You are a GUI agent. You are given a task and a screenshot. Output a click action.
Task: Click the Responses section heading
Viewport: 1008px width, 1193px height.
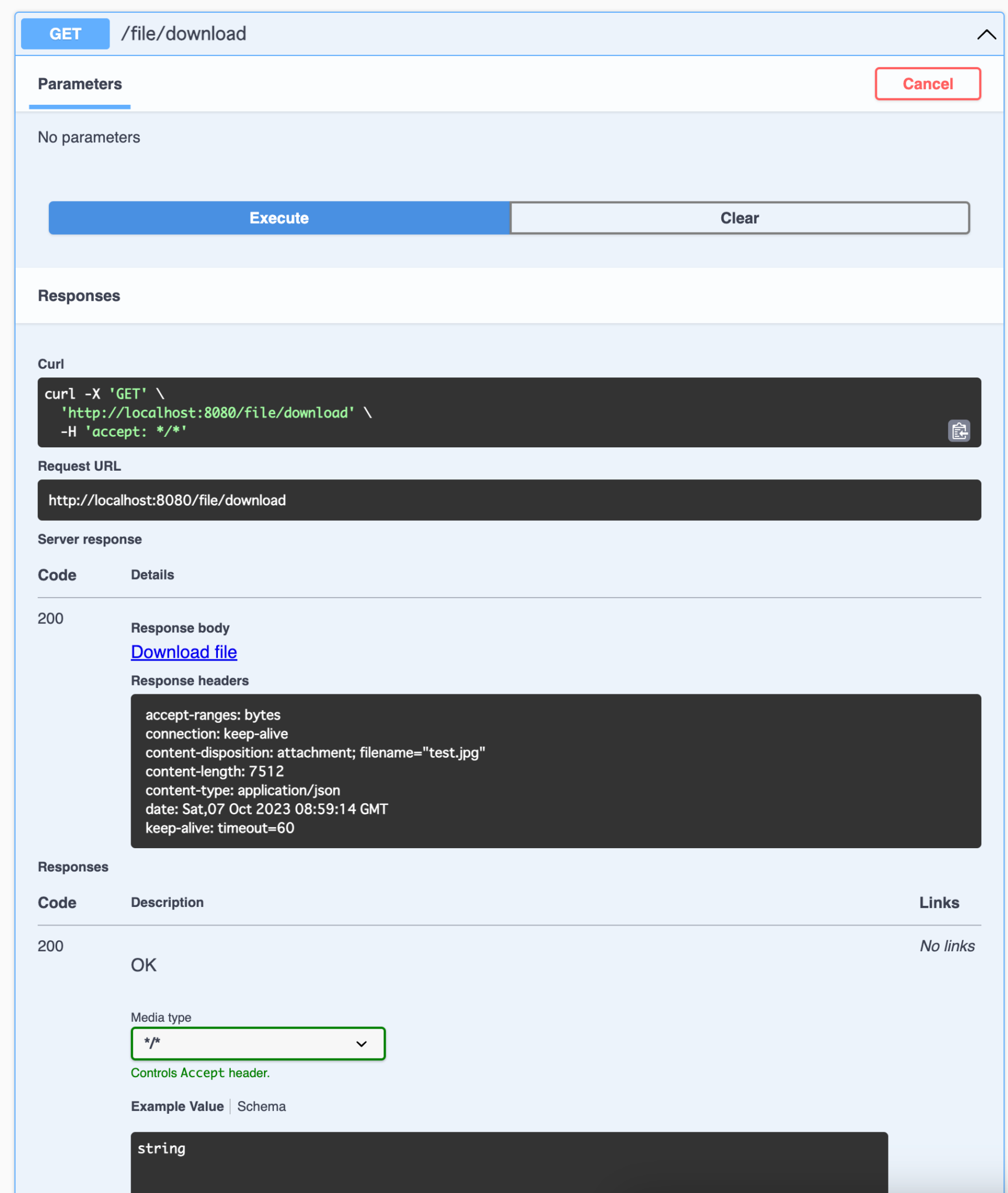[x=79, y=295]
